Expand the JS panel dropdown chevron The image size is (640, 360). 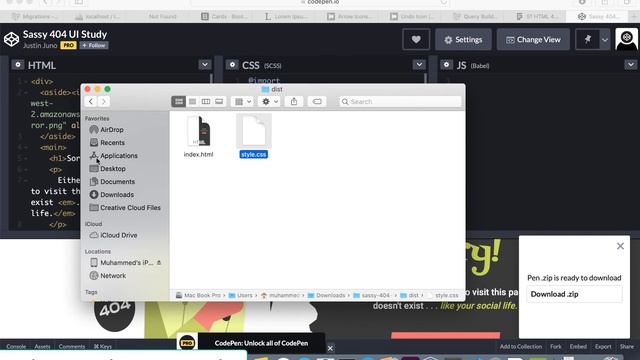point(631,64)
